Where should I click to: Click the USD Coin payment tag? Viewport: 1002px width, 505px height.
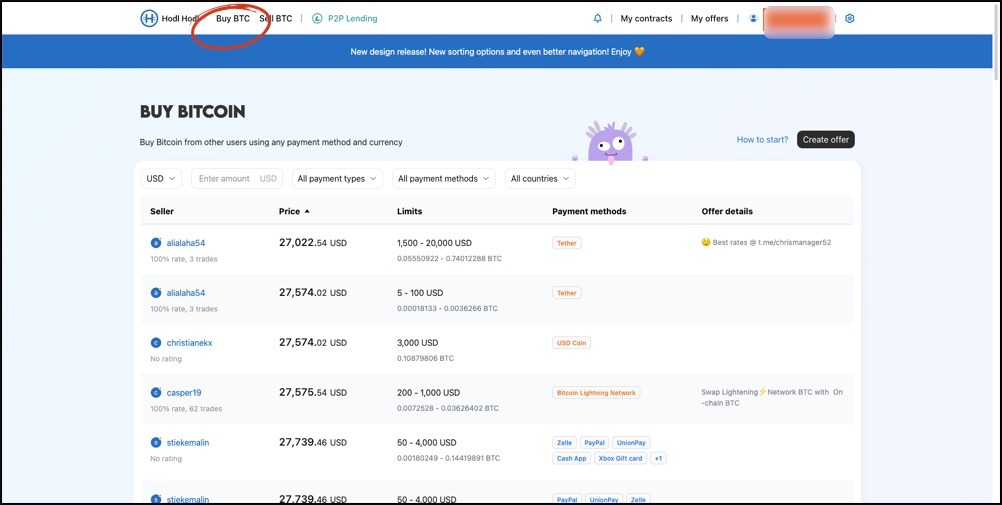[571, 343]
